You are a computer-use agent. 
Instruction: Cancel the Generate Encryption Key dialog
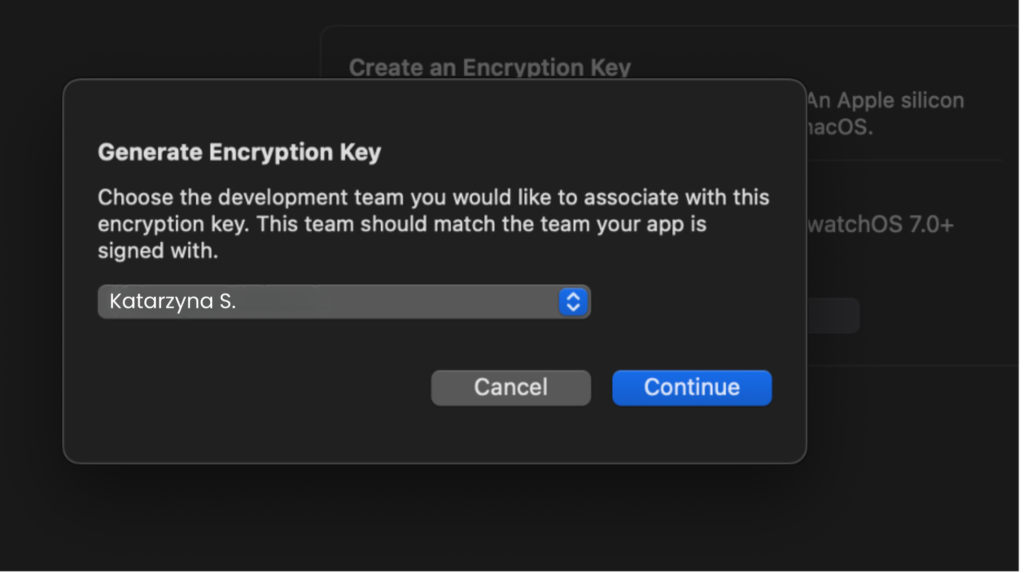click(x=510, y=387)
